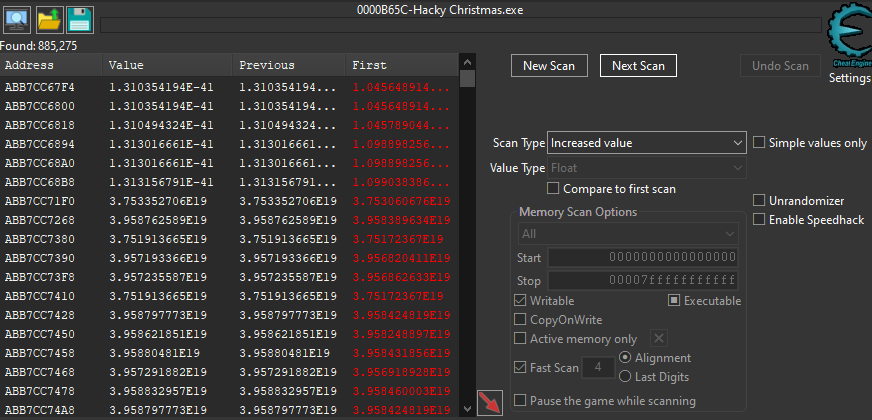Select address row ABB7CC7268
The image size is (872, 420).
point(229,220)
